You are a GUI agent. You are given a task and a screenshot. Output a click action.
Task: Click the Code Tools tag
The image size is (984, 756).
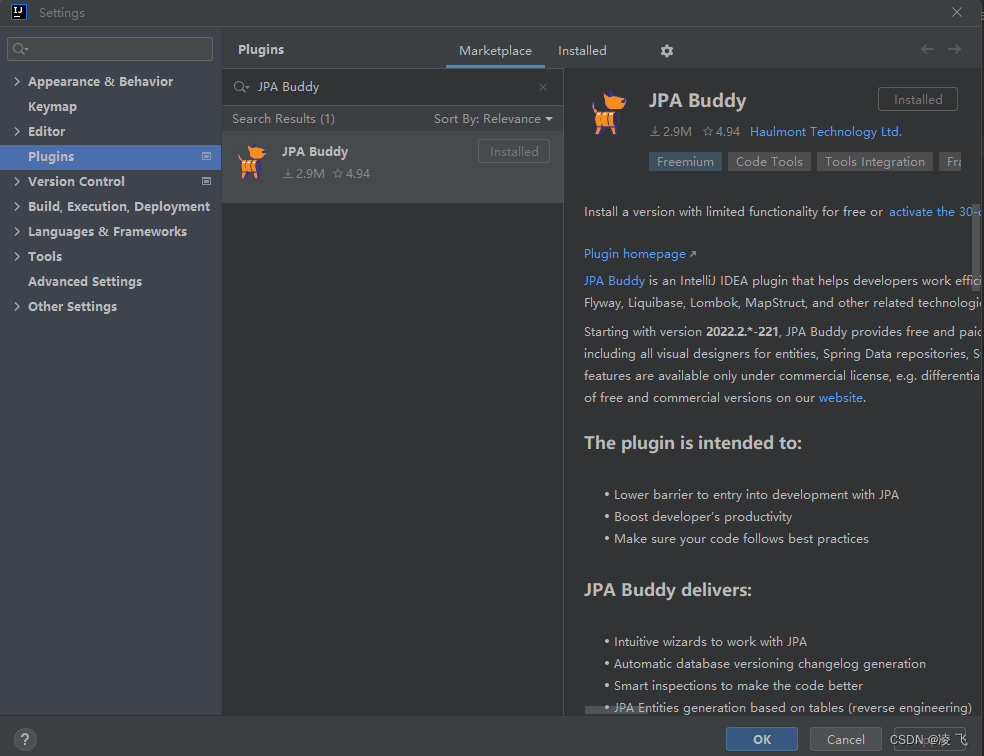[769, 162]
